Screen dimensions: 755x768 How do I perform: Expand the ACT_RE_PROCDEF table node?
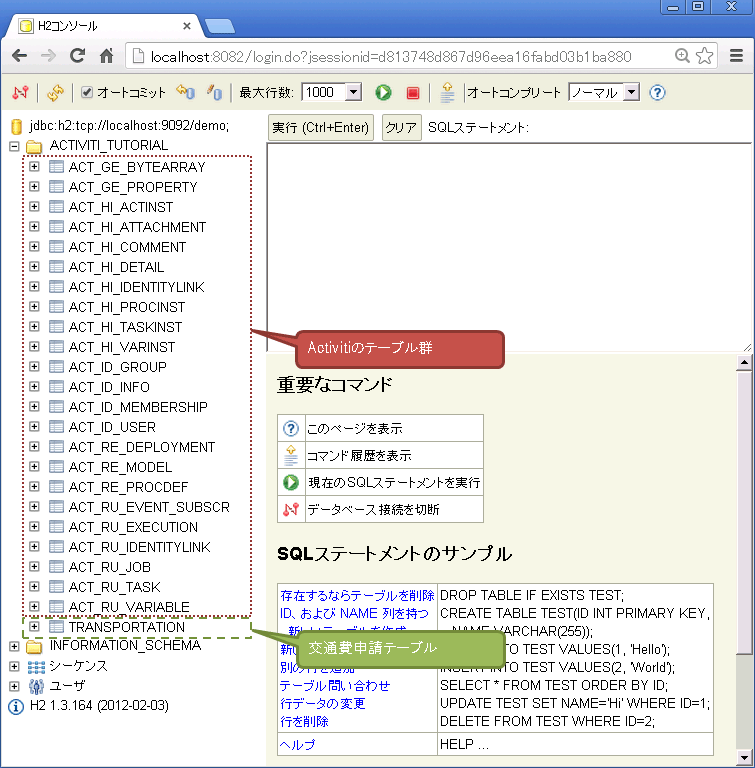click(x=34, y=486)
